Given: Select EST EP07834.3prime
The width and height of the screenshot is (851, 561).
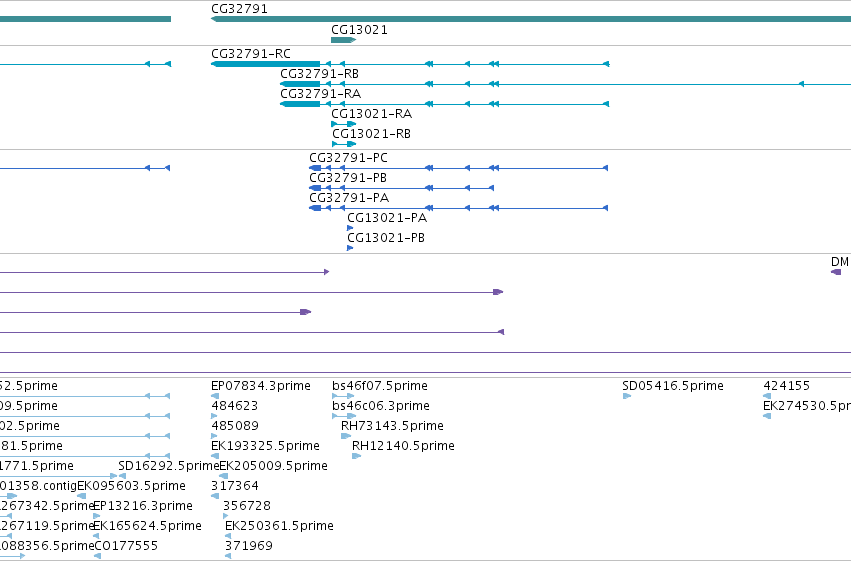Looking at the screenshot, I should [261, 386].
